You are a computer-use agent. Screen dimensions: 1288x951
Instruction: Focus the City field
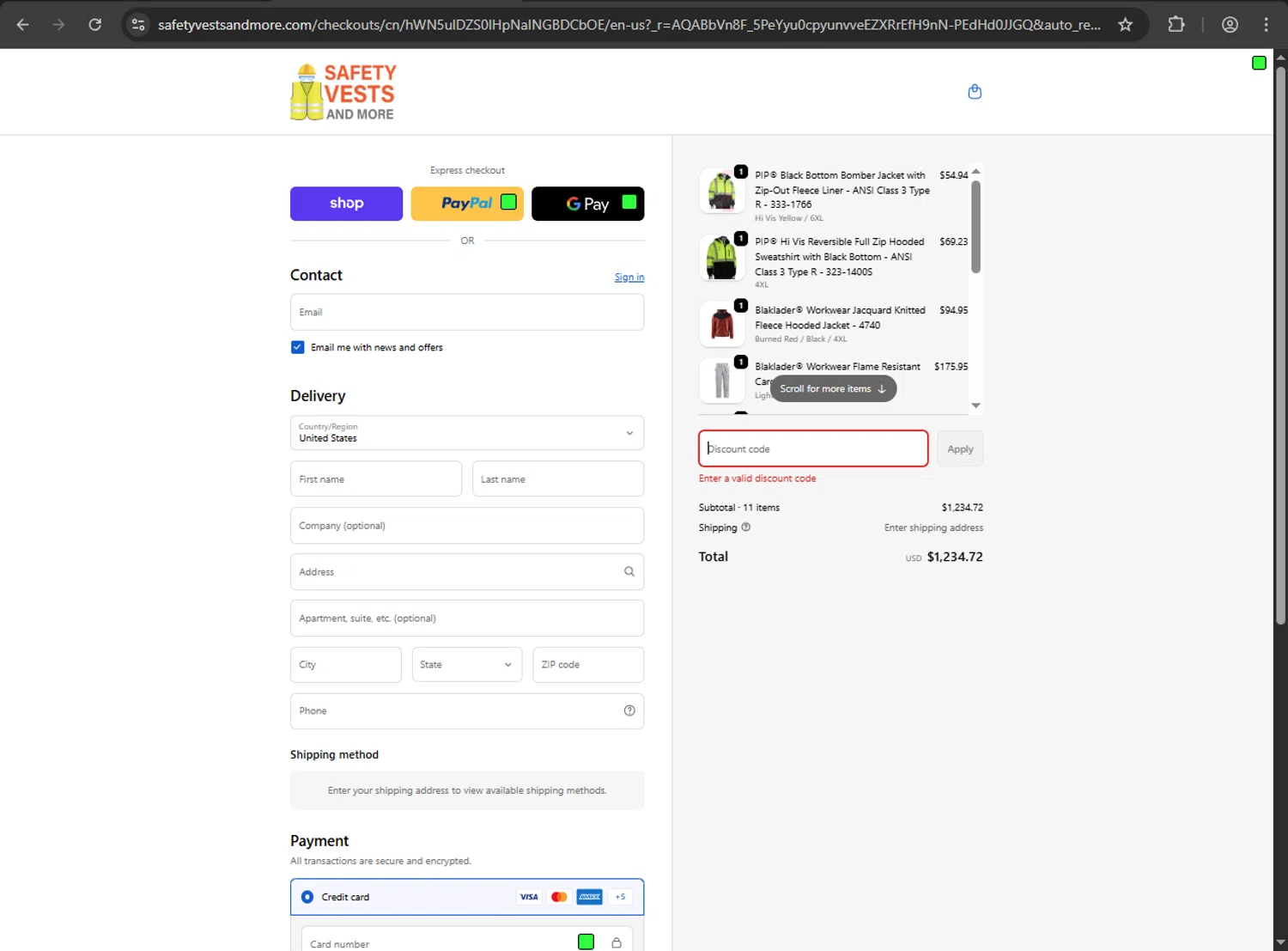345,665
